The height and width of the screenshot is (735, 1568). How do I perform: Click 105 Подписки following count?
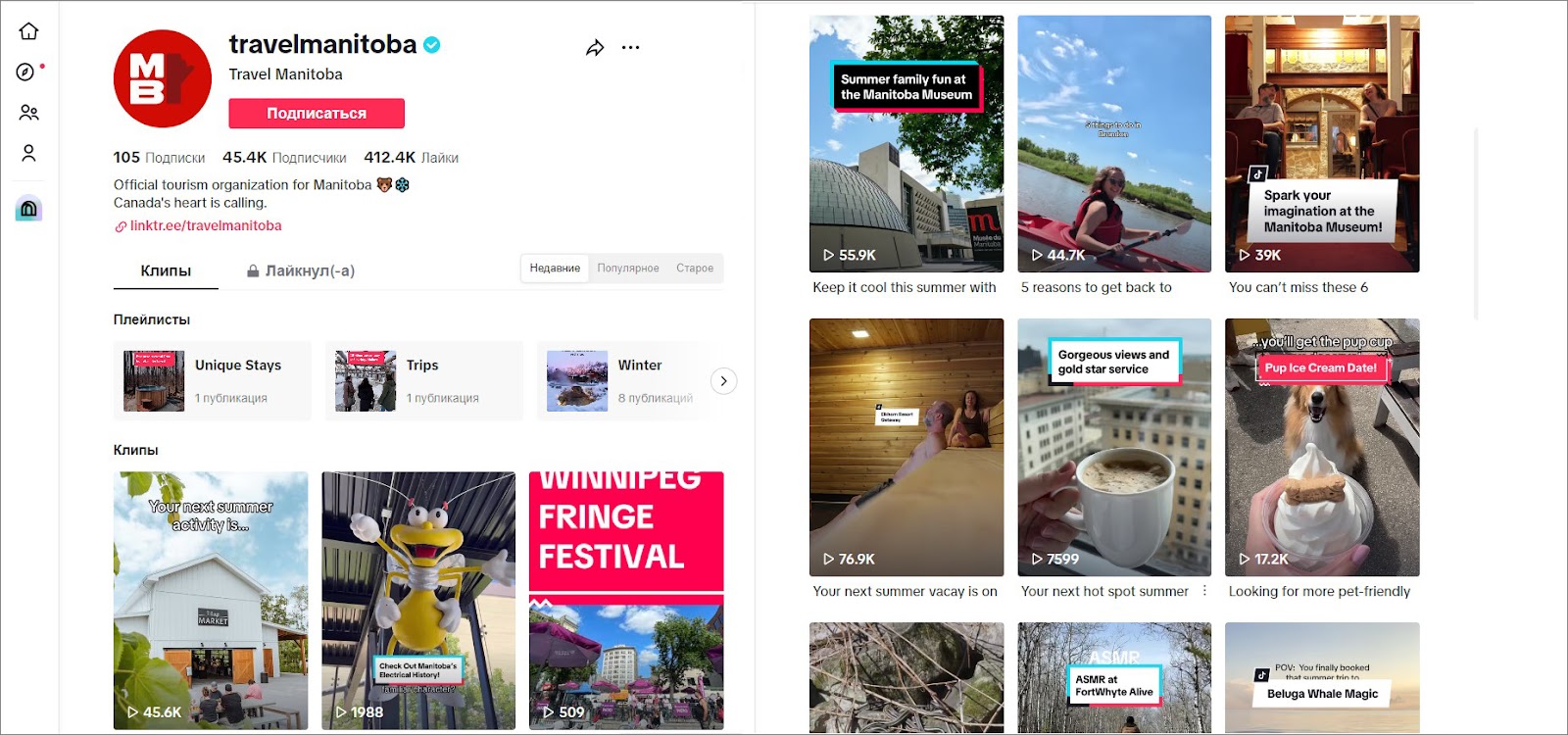coord(159,157)
